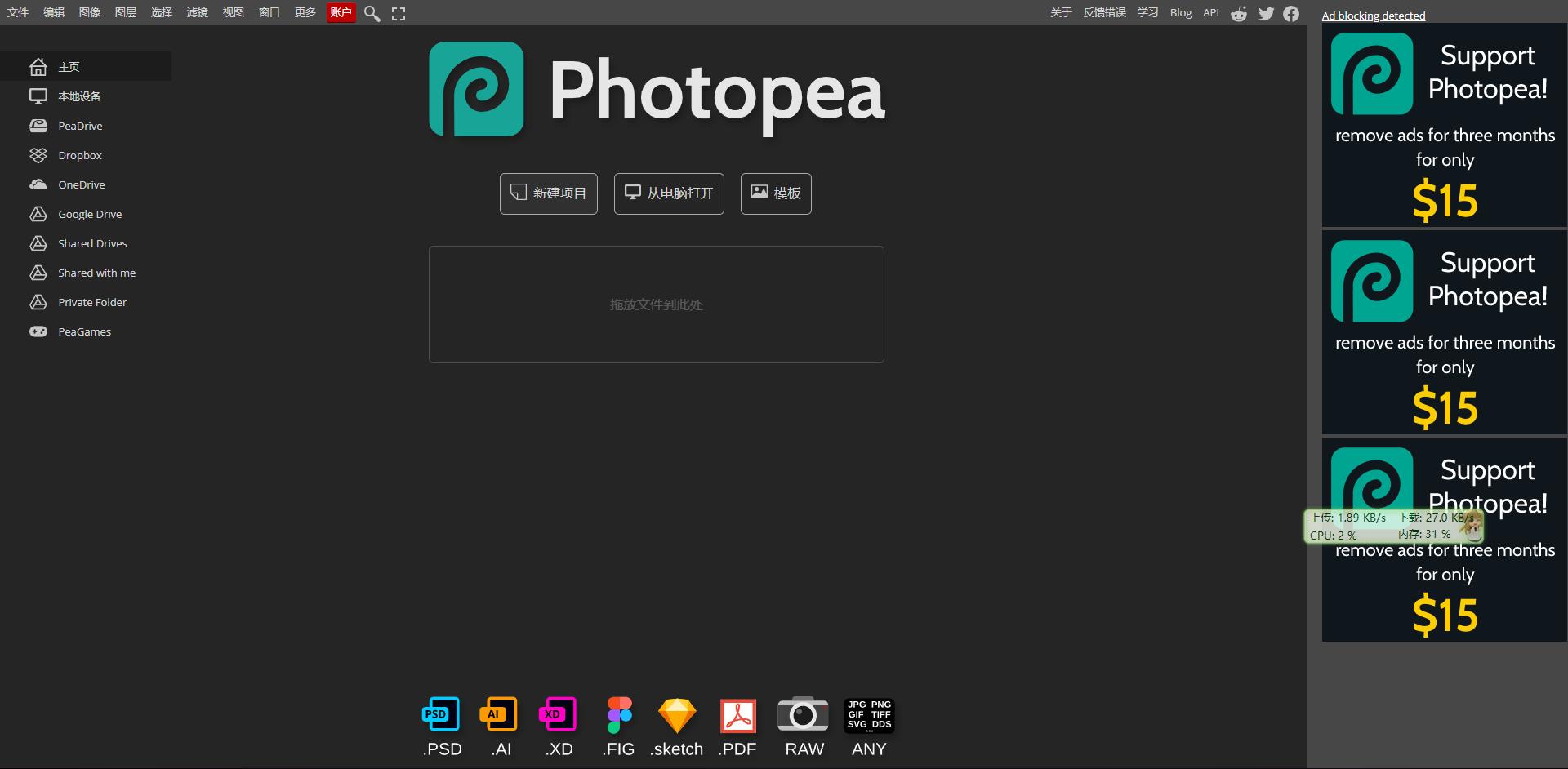Click the .XD format icon

(x=559, y=714)
